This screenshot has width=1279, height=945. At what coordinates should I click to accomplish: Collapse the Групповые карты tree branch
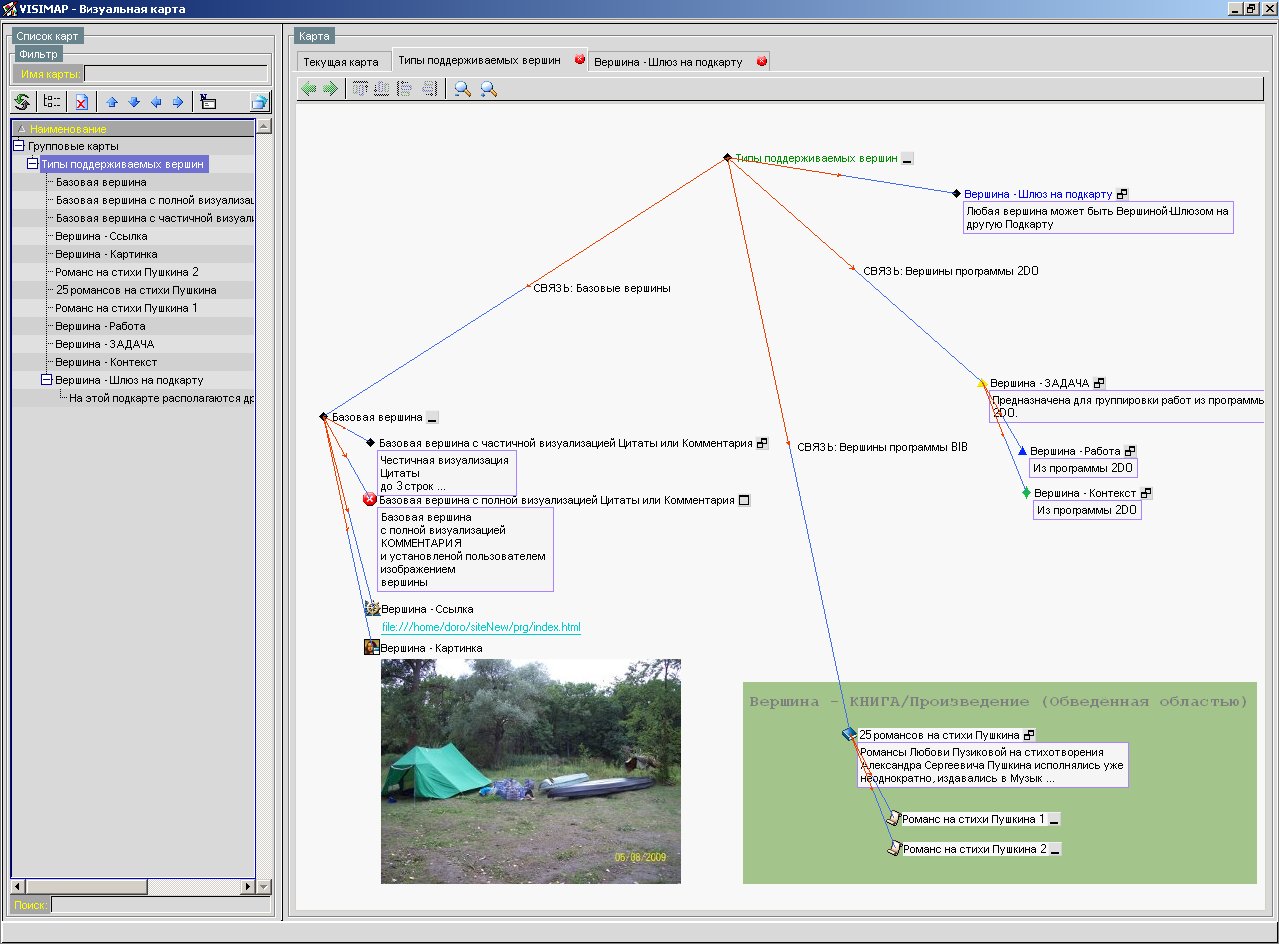(x=19, y=146)
